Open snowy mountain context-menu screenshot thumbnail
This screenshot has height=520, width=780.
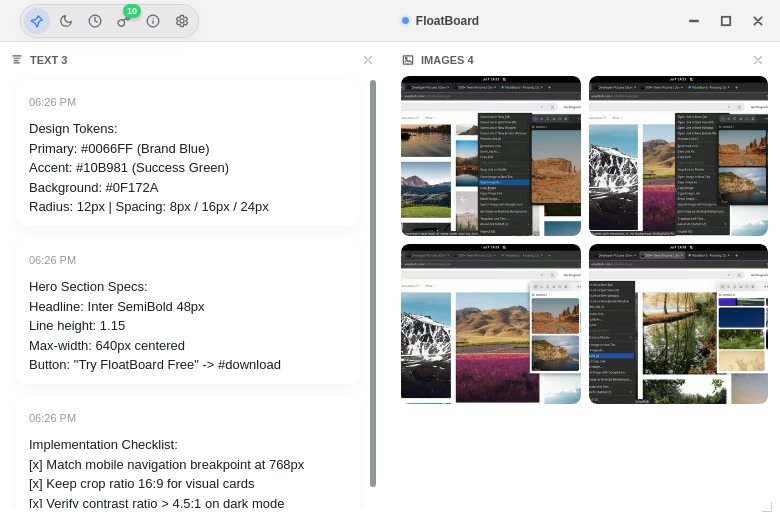(x=679, y=156)
